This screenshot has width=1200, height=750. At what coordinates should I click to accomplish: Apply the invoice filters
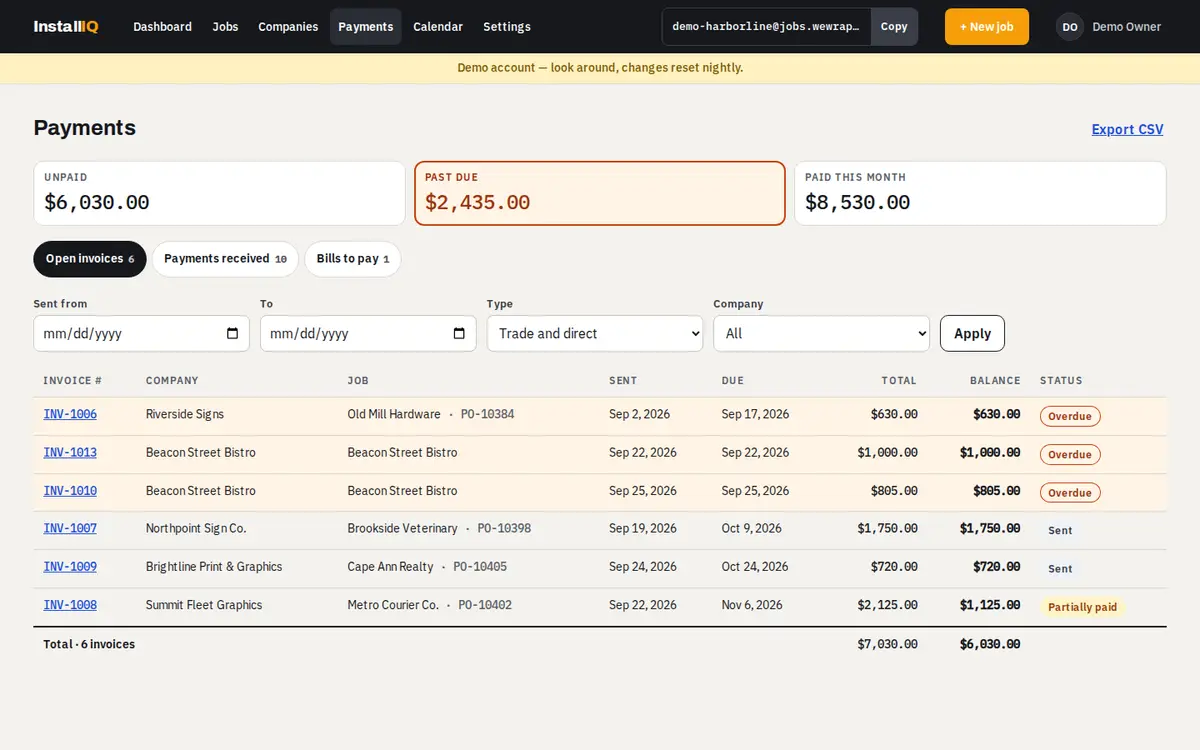pyautogui.click(x=972, y=334)
